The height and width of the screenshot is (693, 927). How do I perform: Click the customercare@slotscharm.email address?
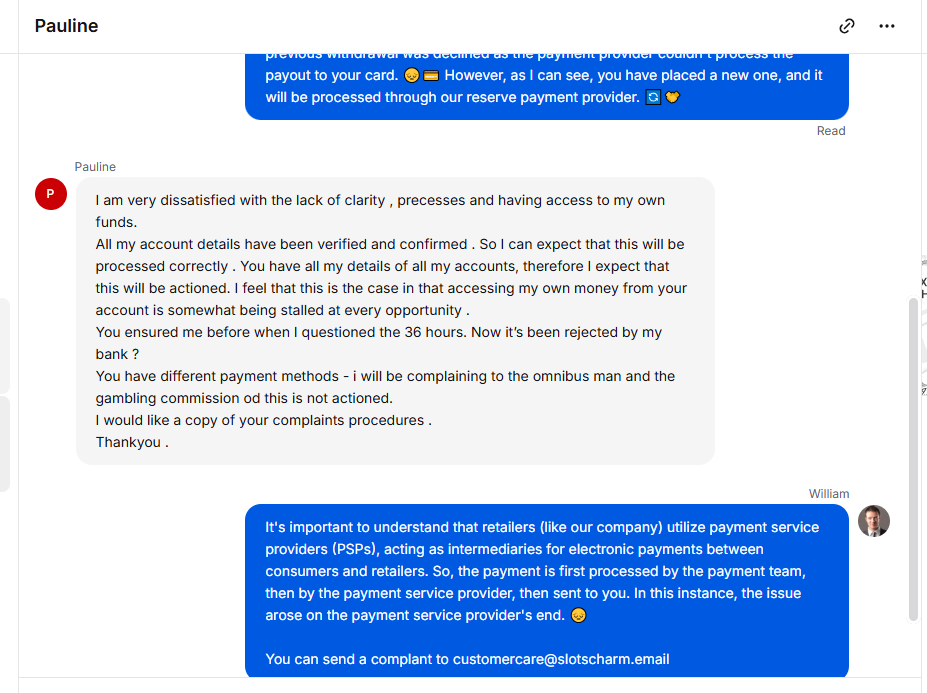[561, 659]
